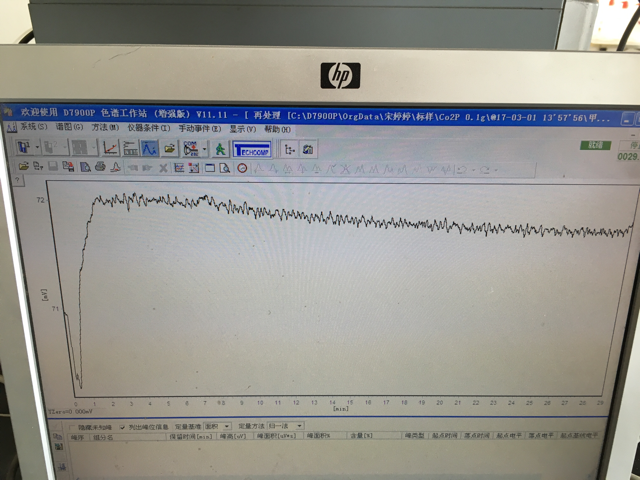Click the redo arrow icon

click(x=485, y=170)
